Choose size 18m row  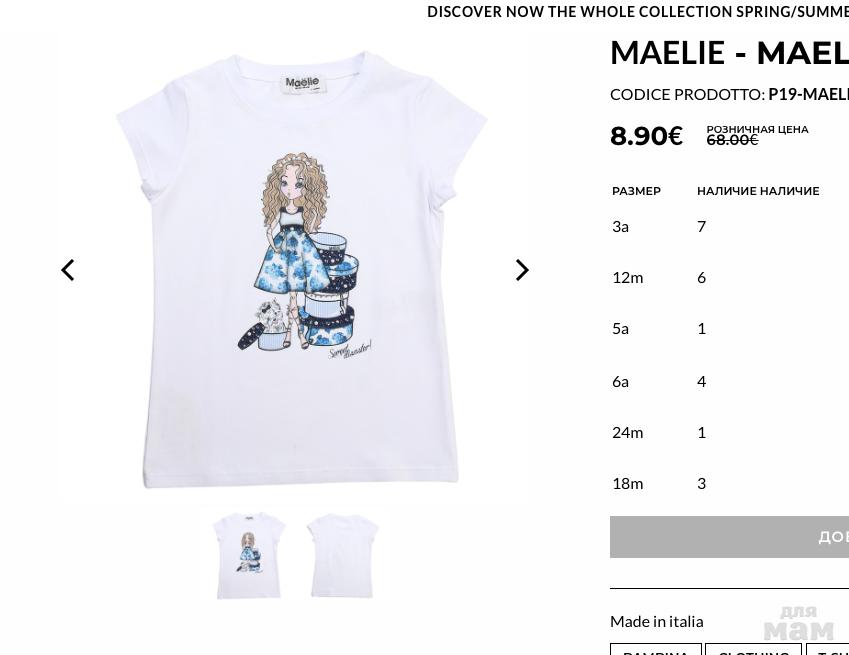pos(730,483)
